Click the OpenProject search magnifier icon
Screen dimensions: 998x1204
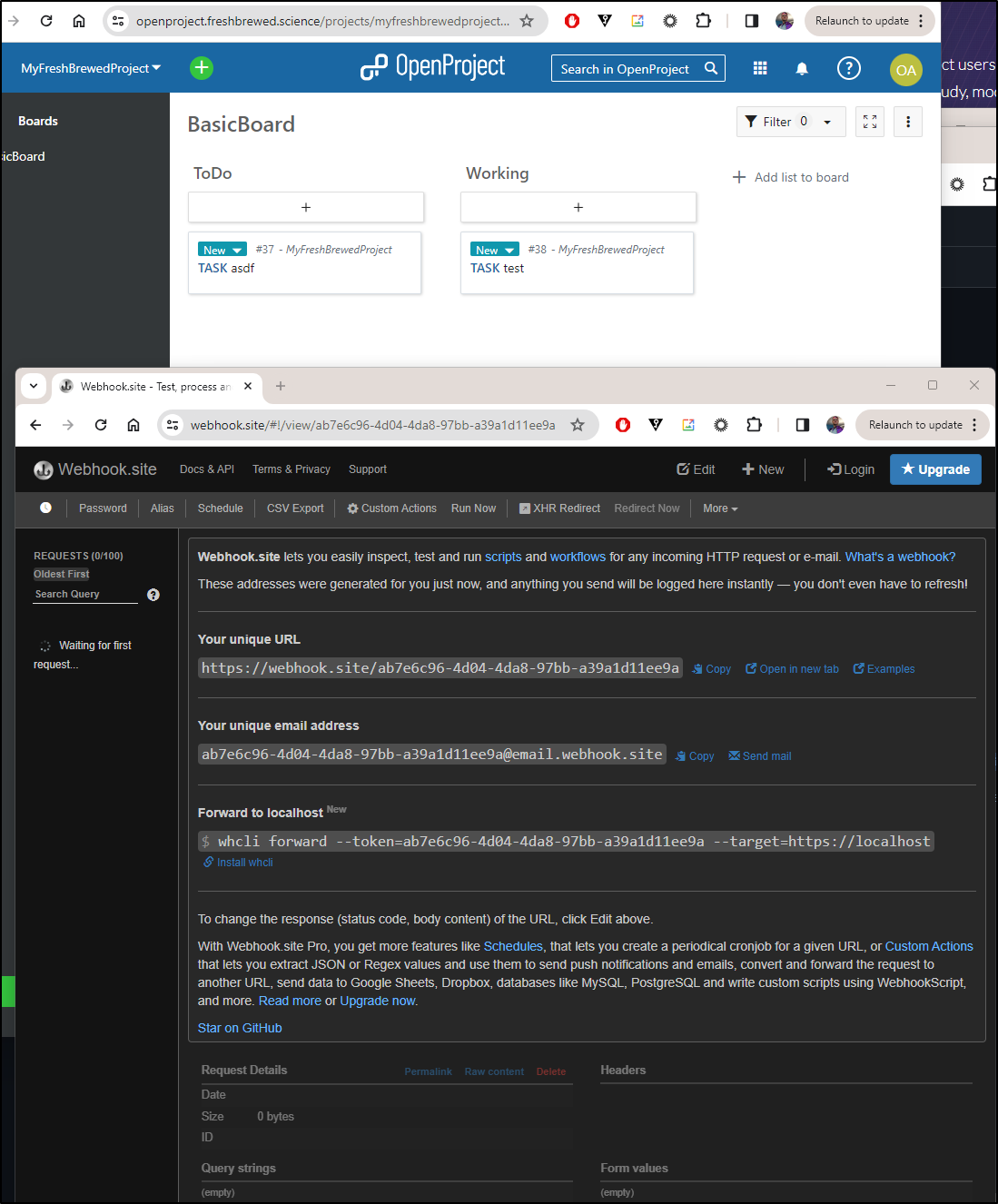(x=711, y=68)
